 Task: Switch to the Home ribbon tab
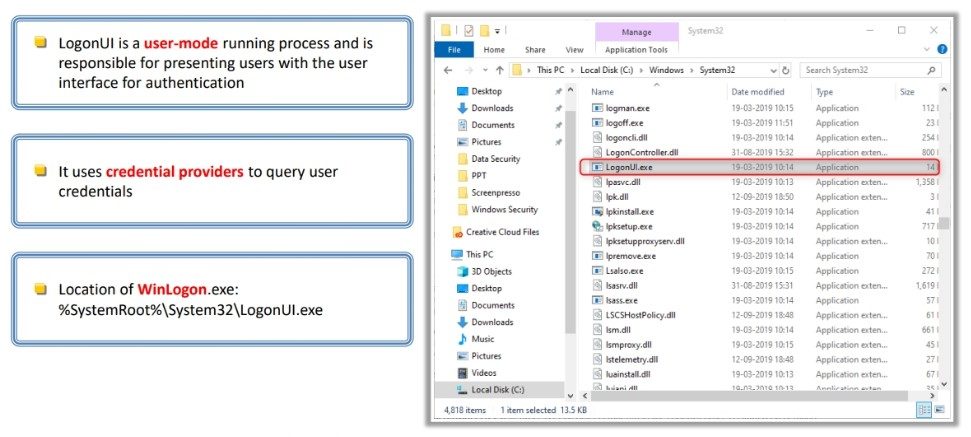494,50
